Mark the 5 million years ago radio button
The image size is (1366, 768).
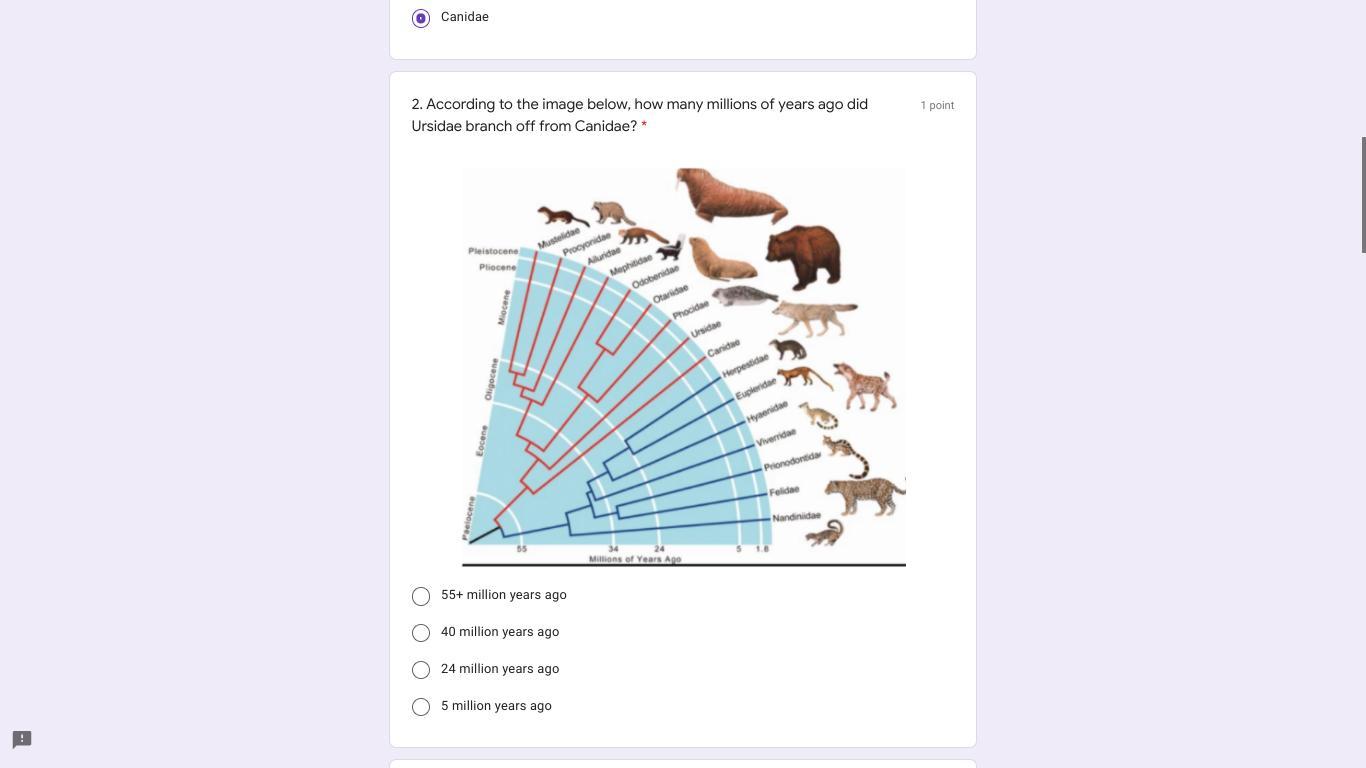(x=421, y=708)
